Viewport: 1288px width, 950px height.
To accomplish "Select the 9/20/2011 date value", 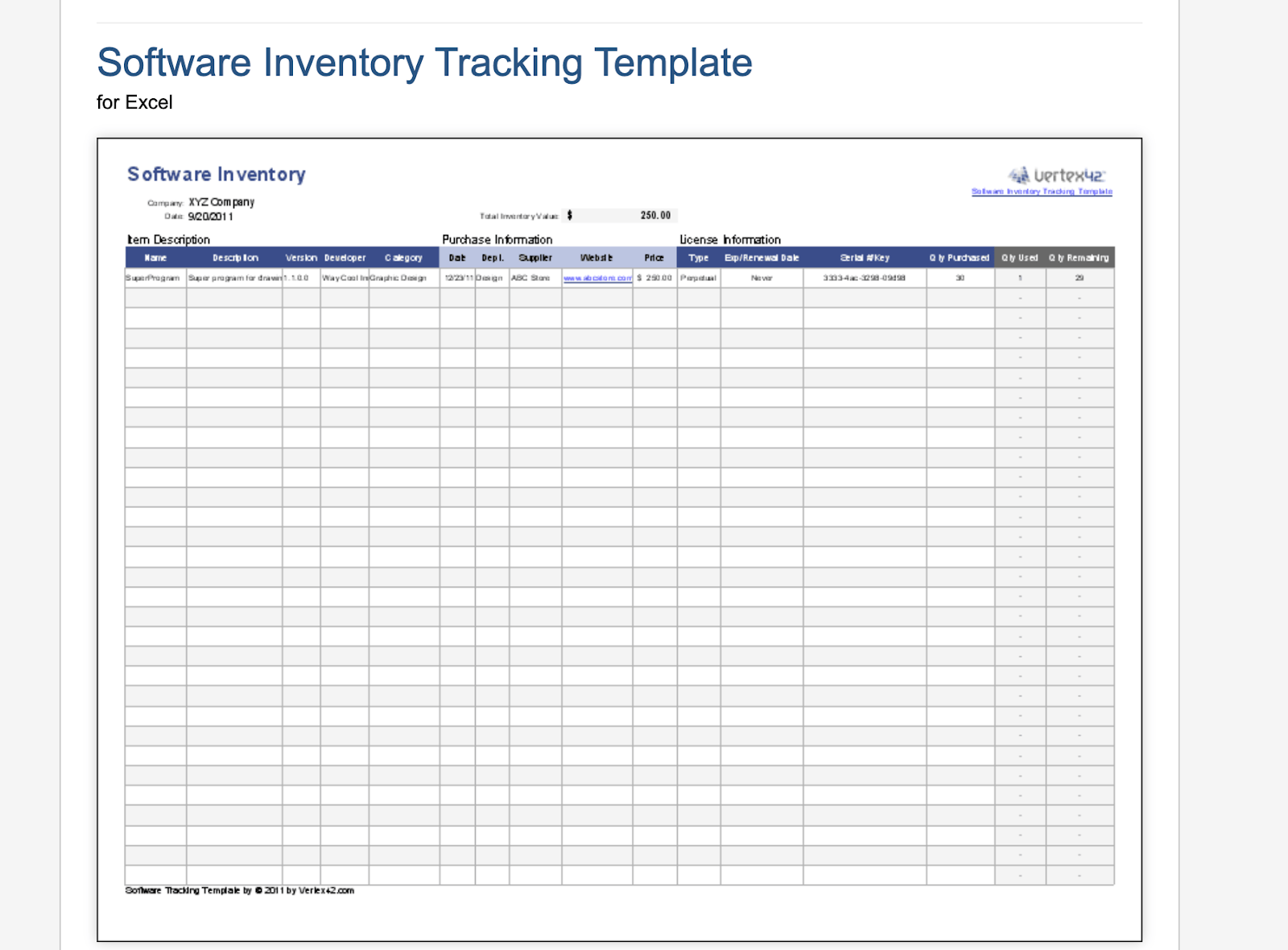I will pos(211,217).
